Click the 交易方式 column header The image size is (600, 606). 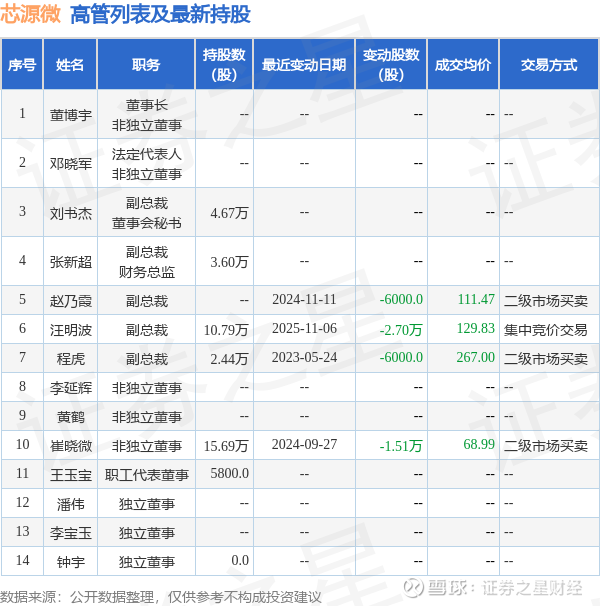(x=549, y=65)
